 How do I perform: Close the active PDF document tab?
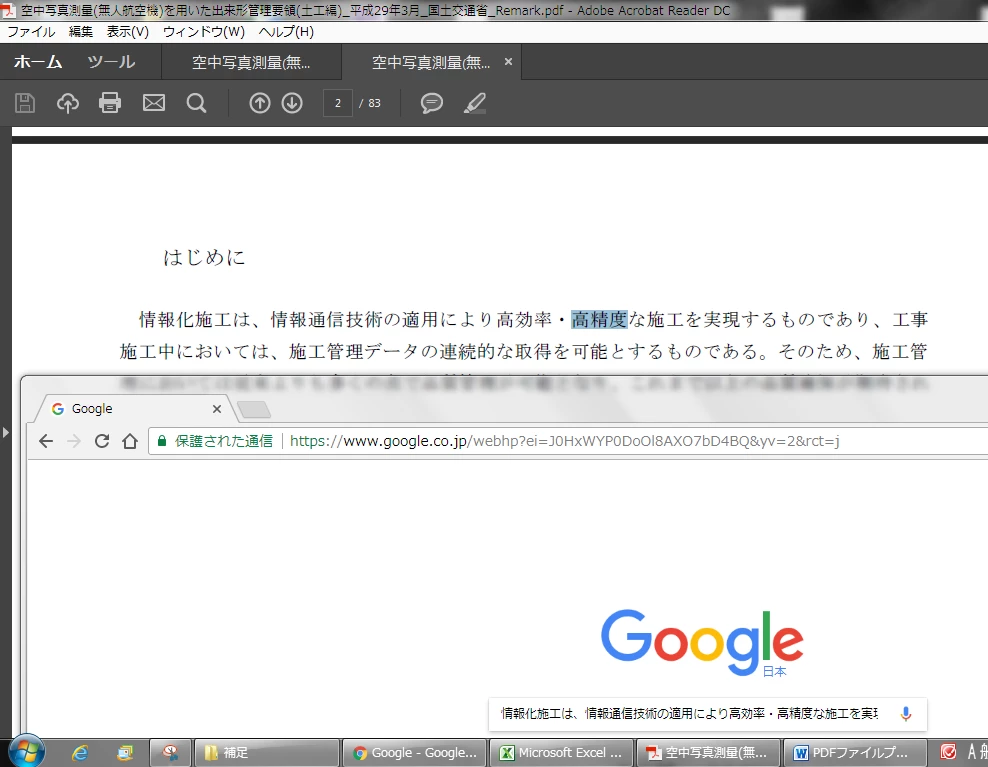coord(508,62)
